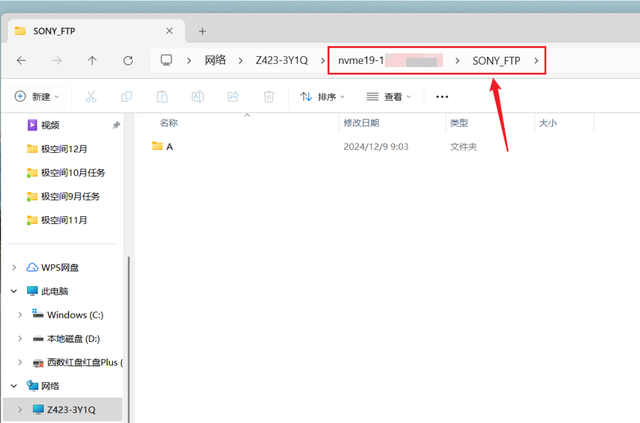This screenshot has height=423, width=640.
Task: Open the three-dot more options menu
Action: [442, 97]
